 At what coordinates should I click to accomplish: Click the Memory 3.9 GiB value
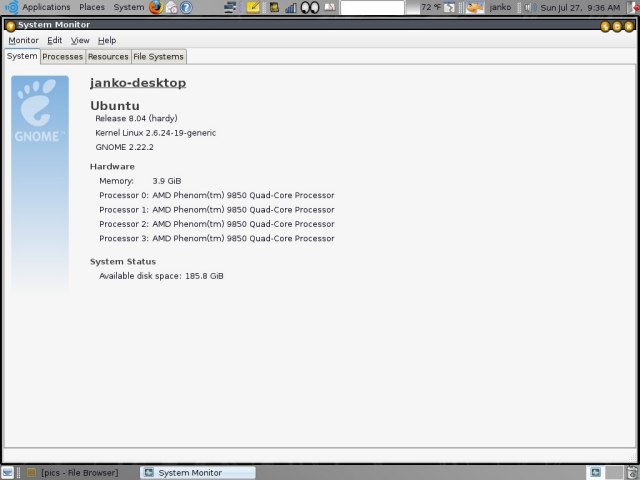(167, 181)
